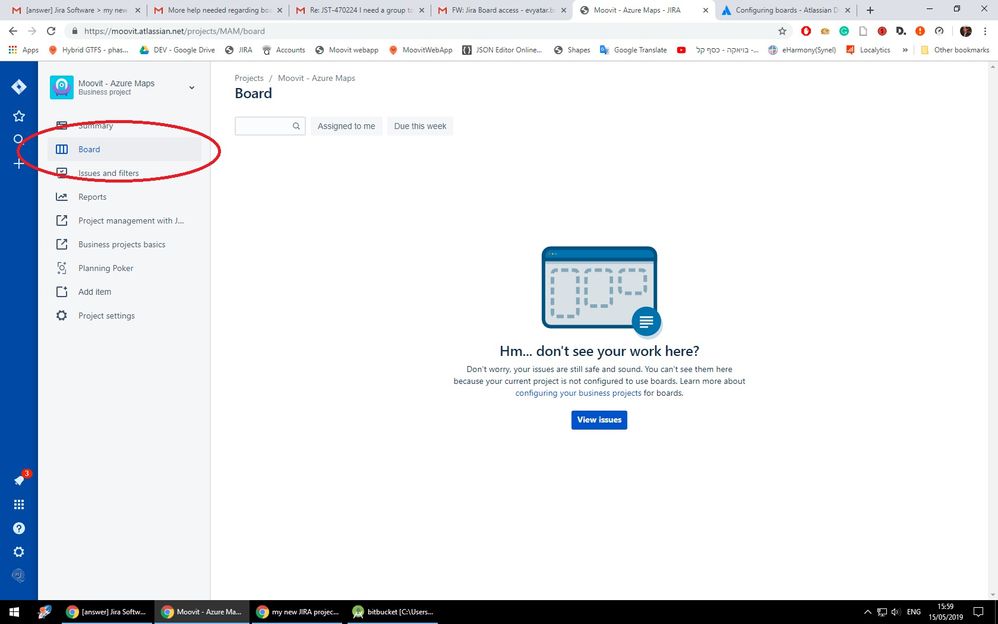
Task: Focus the board search input field
Action: [x=270, y=126]
